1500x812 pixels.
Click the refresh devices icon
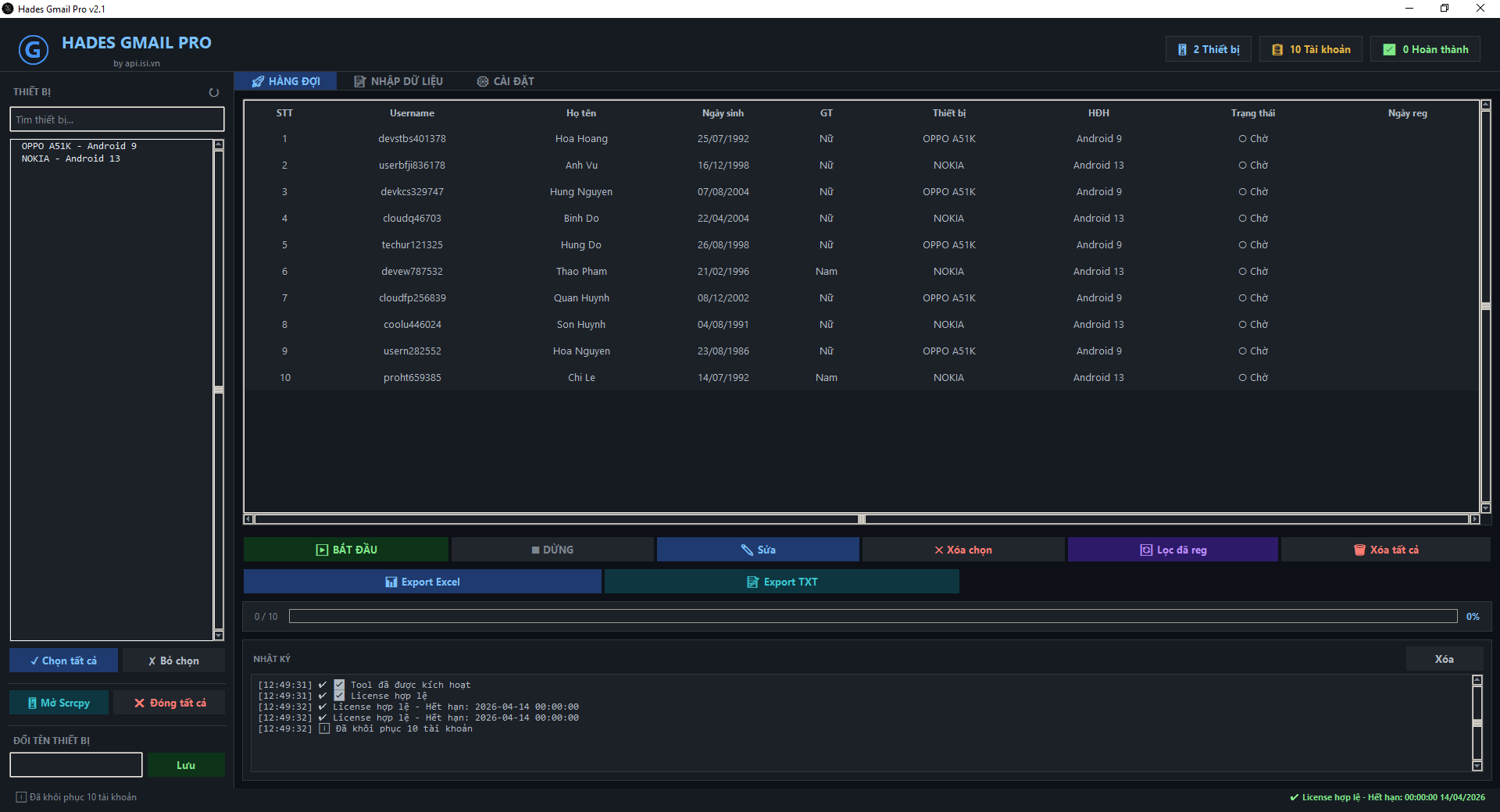pyautogui.click(x=213, y=92)
